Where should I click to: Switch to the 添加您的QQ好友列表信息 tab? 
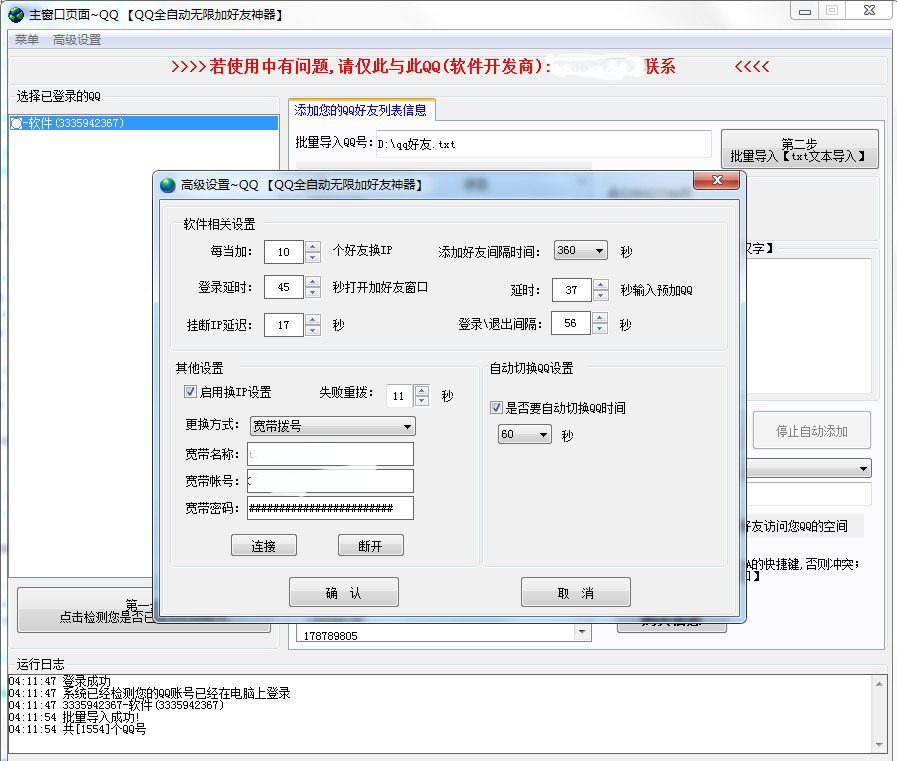[x=361, y=110]
